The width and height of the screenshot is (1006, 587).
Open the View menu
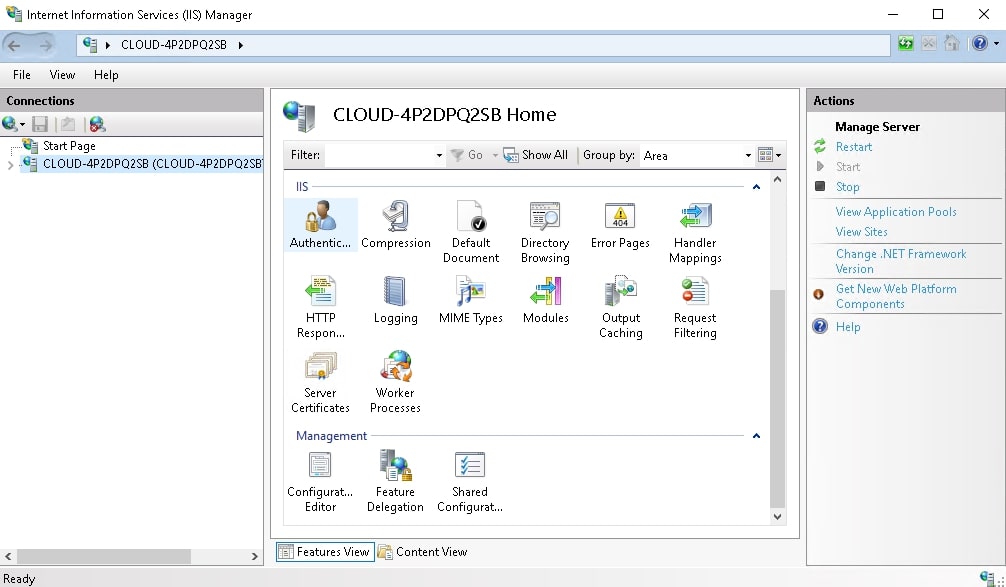click(x=62, y=75)
